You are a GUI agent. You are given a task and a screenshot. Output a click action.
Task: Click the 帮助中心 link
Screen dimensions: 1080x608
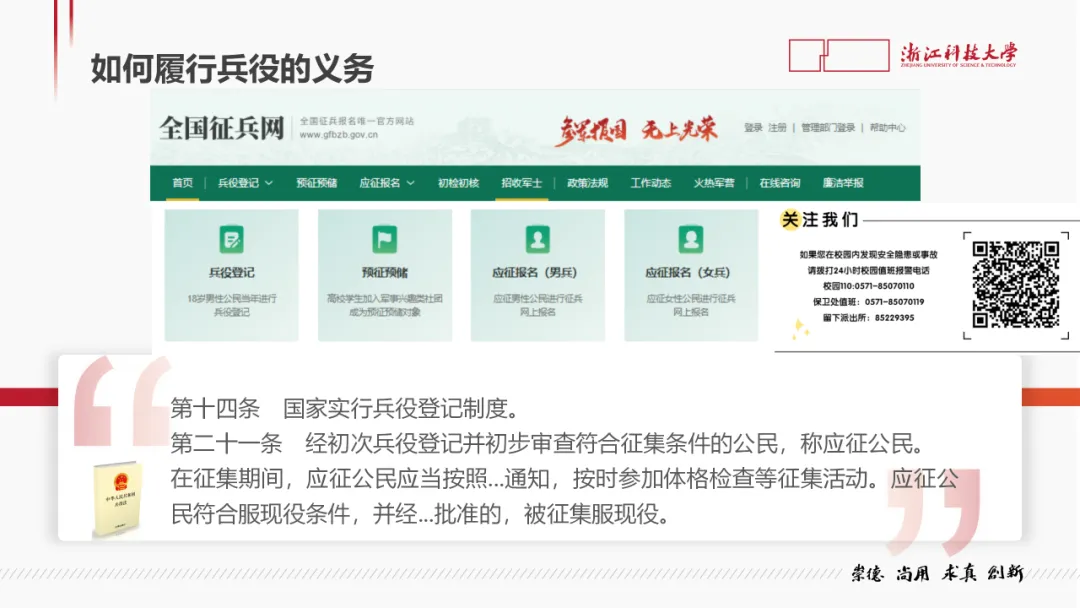[887, 127]
